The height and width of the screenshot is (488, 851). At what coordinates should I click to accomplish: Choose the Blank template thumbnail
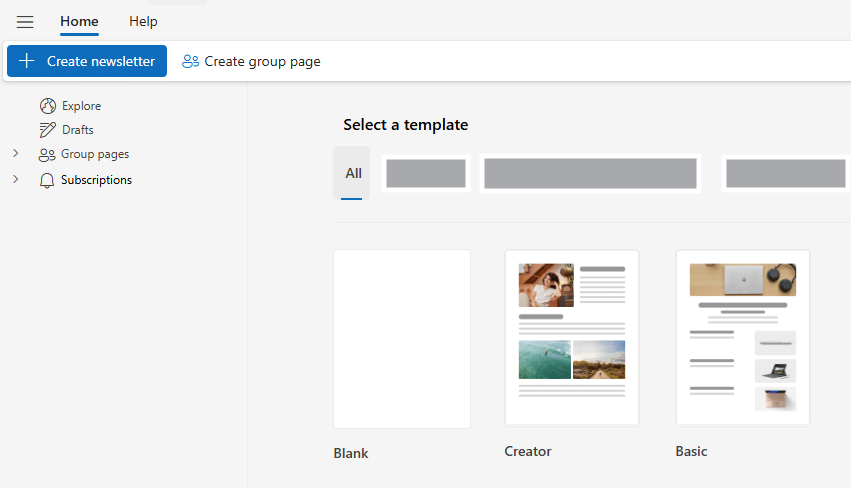[402, 339]
